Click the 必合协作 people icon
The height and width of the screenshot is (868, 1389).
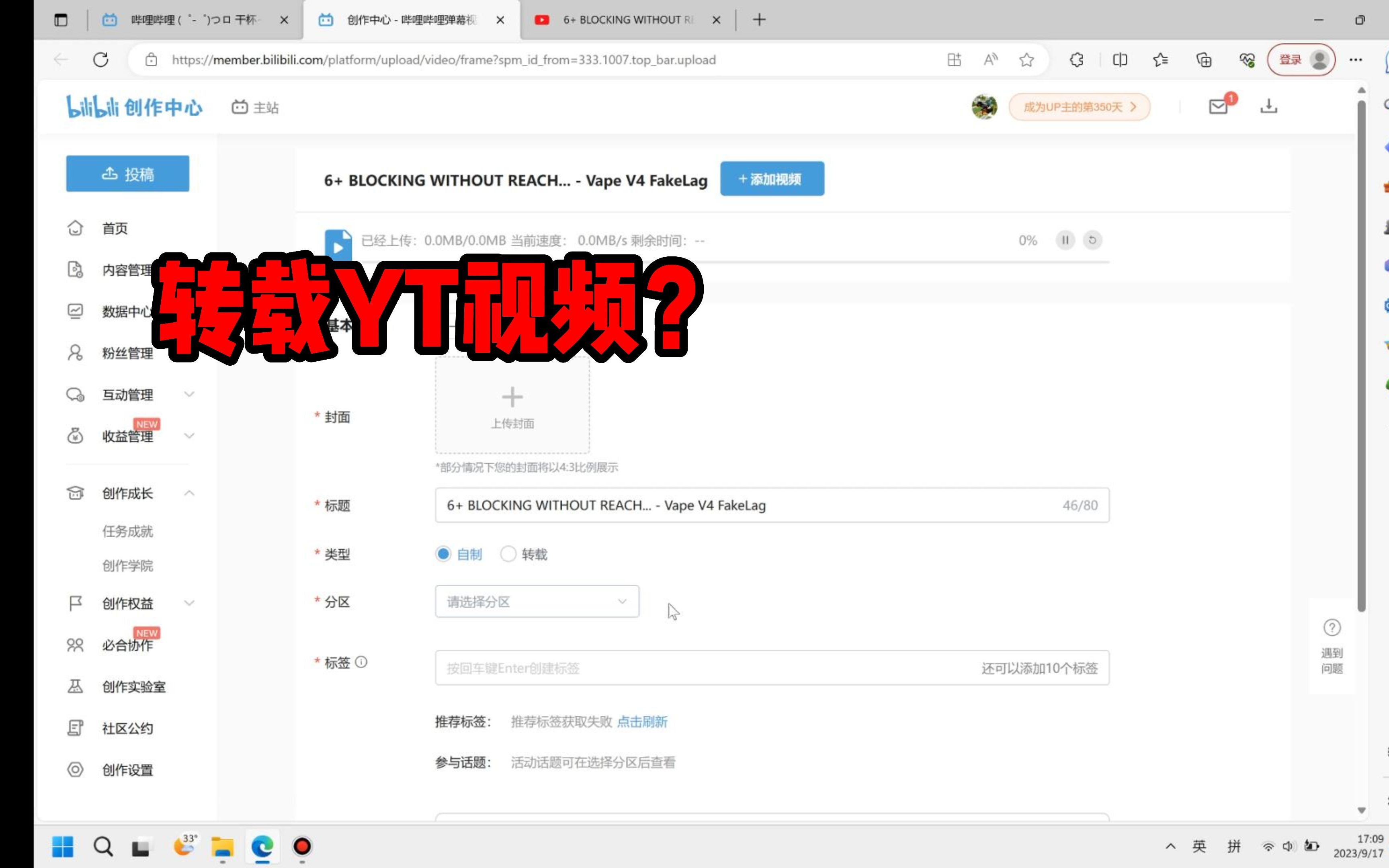75,645
